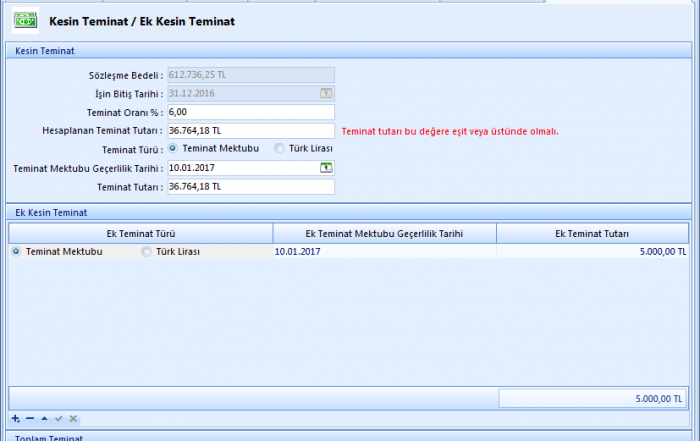
Task: Select Teminat Mektubu under Teminat Türü
Action: pos(175,148)
